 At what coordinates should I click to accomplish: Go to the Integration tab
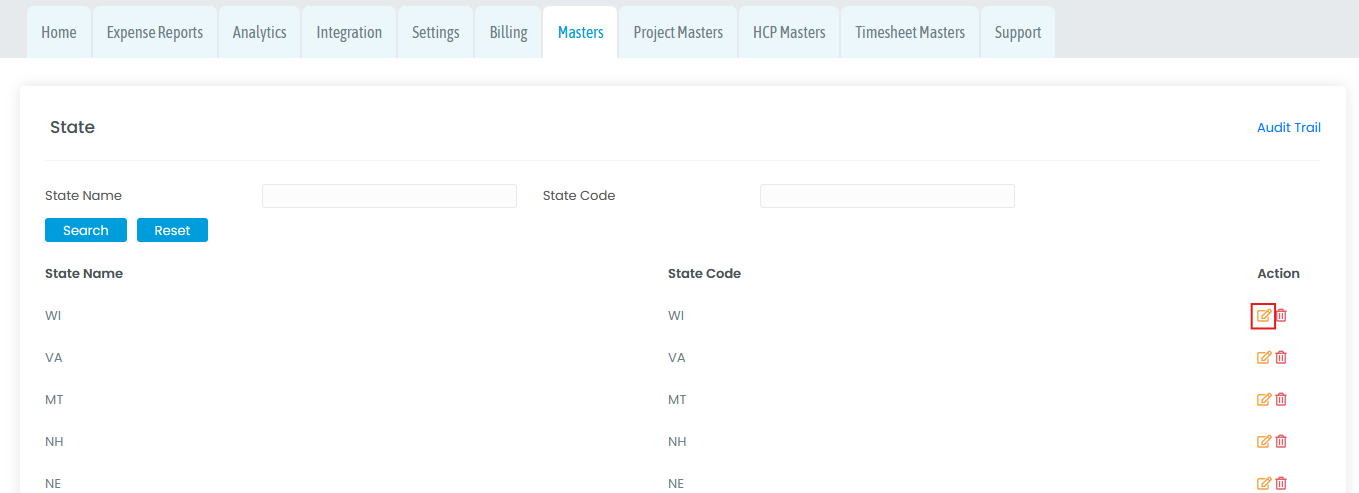click(349, 32)
